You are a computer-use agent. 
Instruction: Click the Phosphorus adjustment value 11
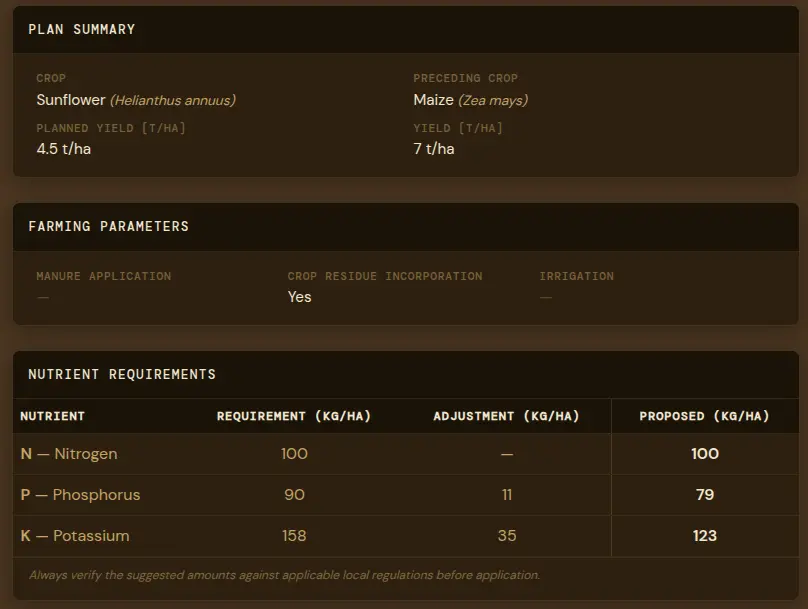(x=507, y=495)
